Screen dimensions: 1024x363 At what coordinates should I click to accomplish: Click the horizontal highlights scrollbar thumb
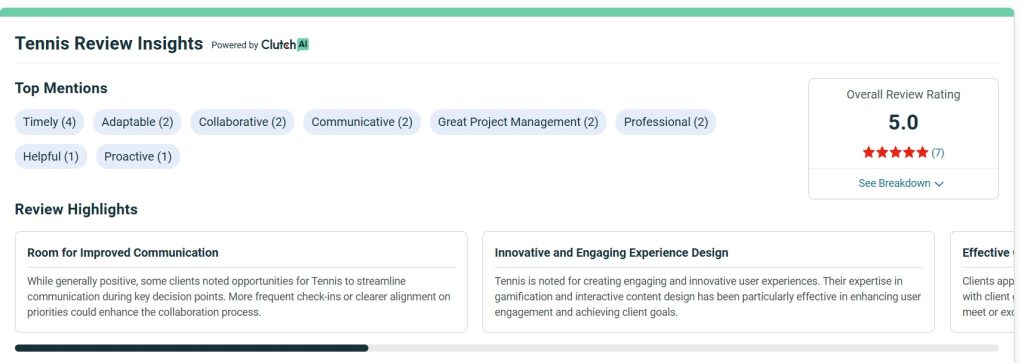tap(191, 348)
